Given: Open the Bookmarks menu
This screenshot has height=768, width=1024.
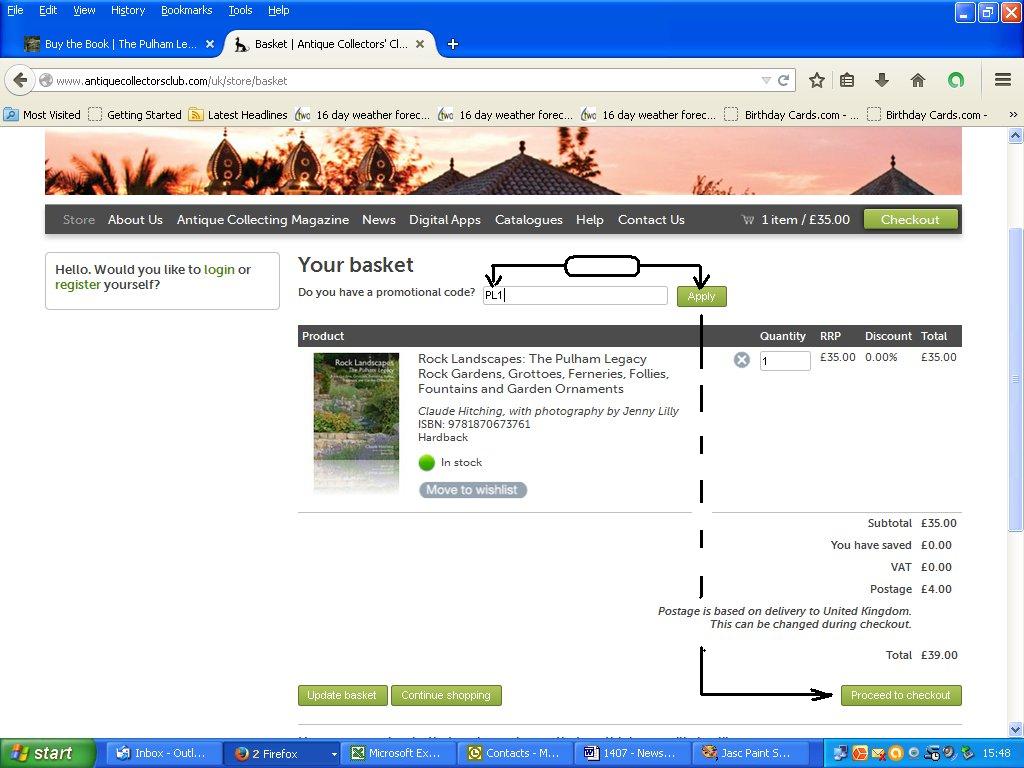Looking at the screenshot, I should (186, 10).
